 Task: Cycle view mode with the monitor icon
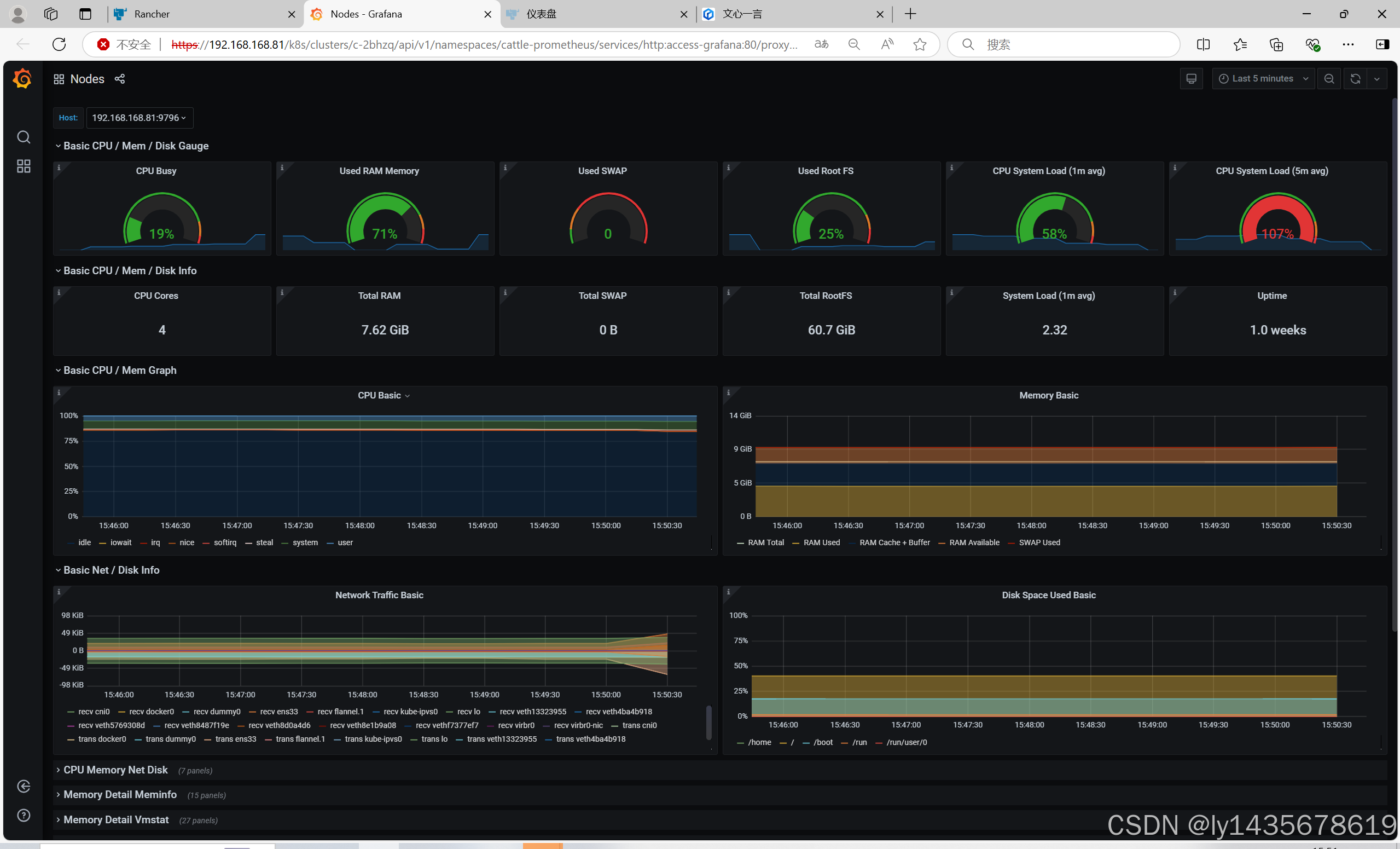pyautogui.click(x=1191, y=78)
